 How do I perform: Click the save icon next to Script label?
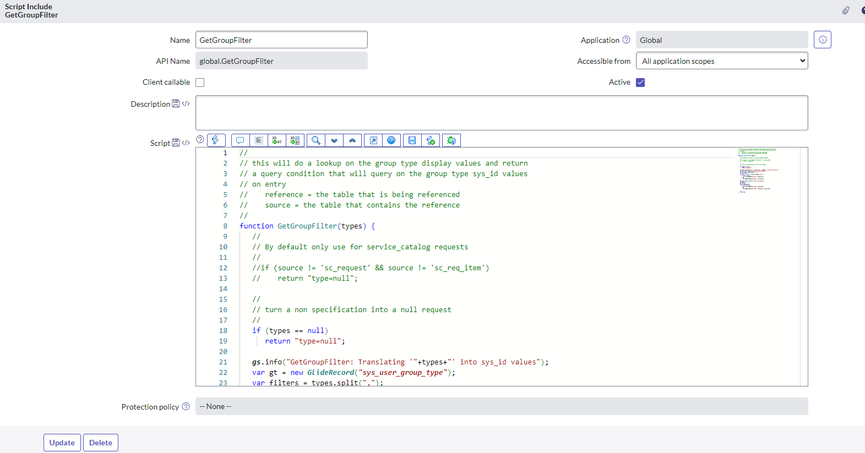tap(175, 142)
